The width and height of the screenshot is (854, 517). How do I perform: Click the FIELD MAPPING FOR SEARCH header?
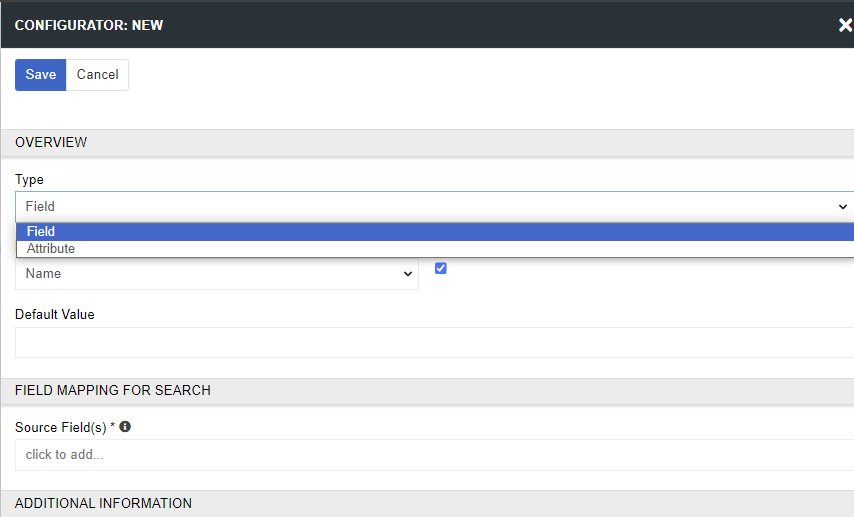113,390
